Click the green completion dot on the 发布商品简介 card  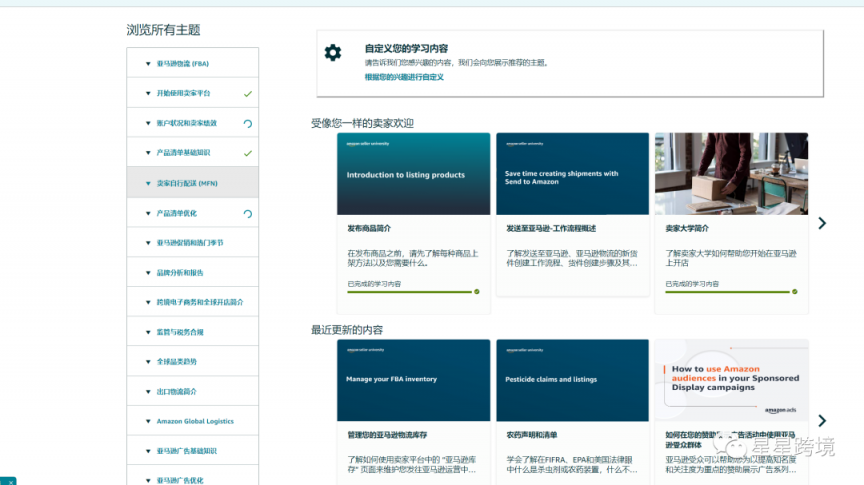[x=477, y=292]
